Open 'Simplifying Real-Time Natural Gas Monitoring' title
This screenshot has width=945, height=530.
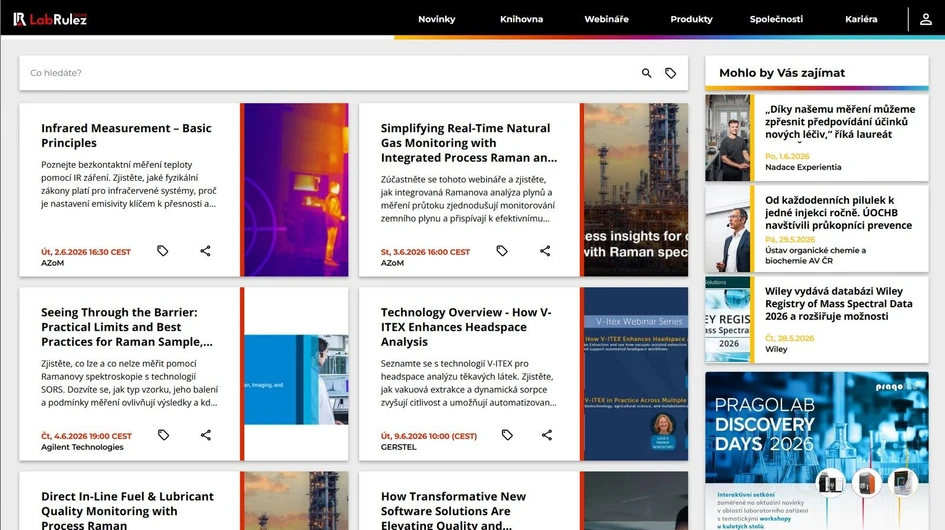coord(469,143)
